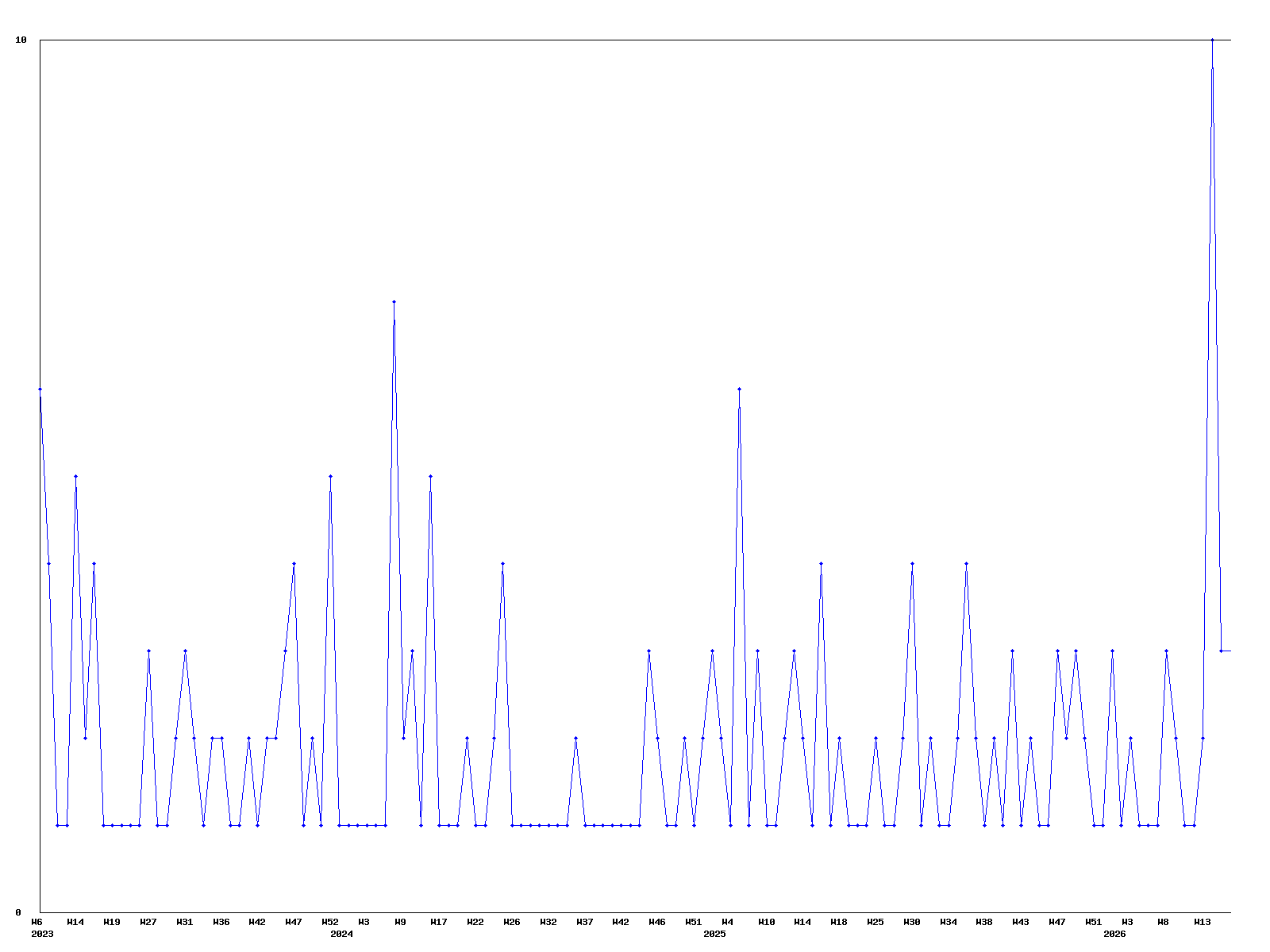Image resolution: width=1270 pixels, height=952 pixels.
Task: Select the W19 x-axis label
Action: click(112, 922)
